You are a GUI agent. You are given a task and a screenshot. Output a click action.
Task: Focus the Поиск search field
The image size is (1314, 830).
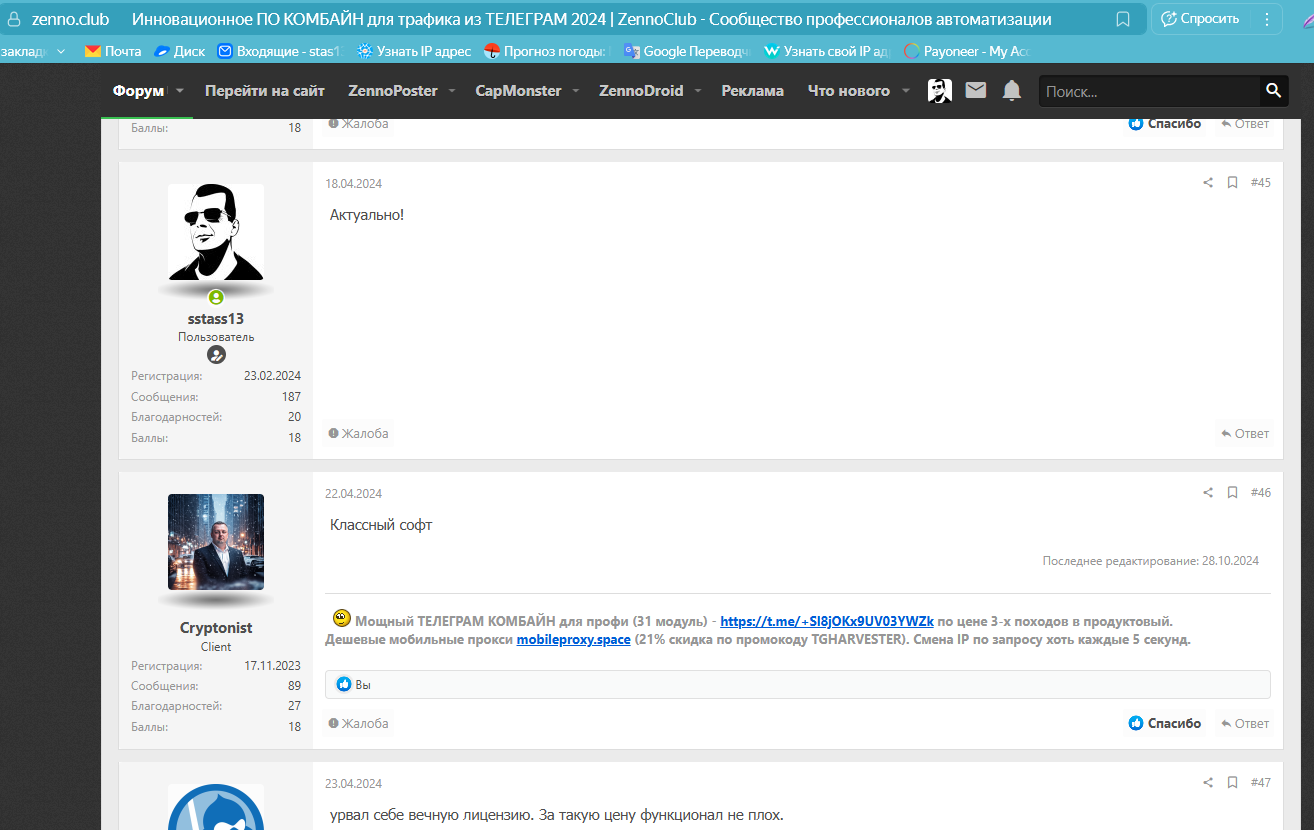[x=1149, y=91]
